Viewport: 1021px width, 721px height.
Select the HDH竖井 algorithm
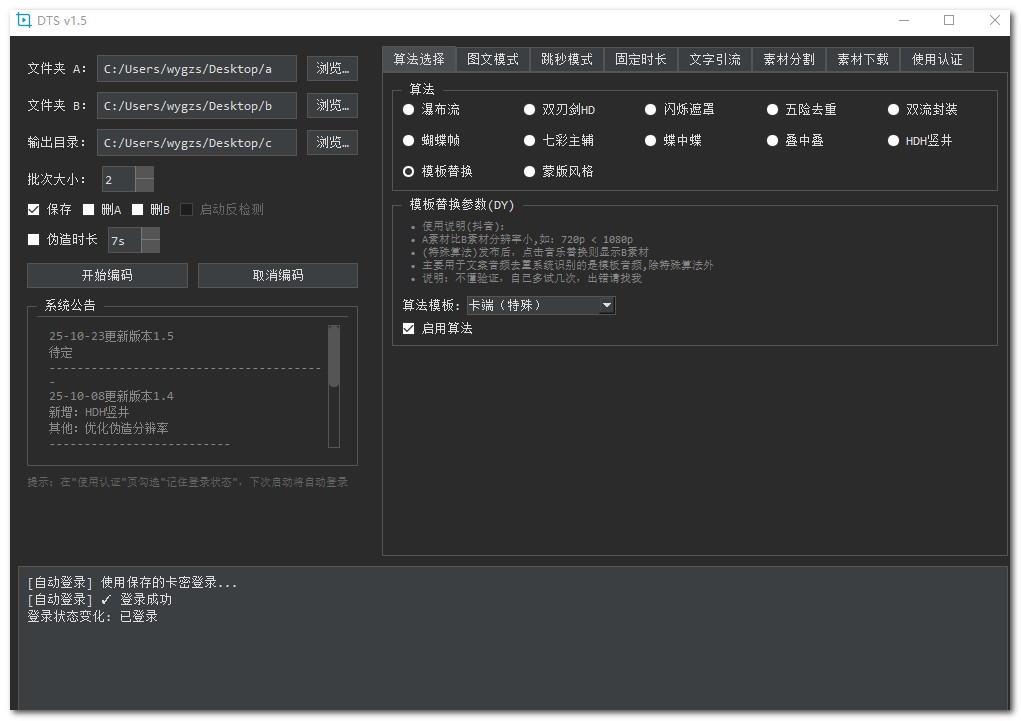(x=893, y=140)
